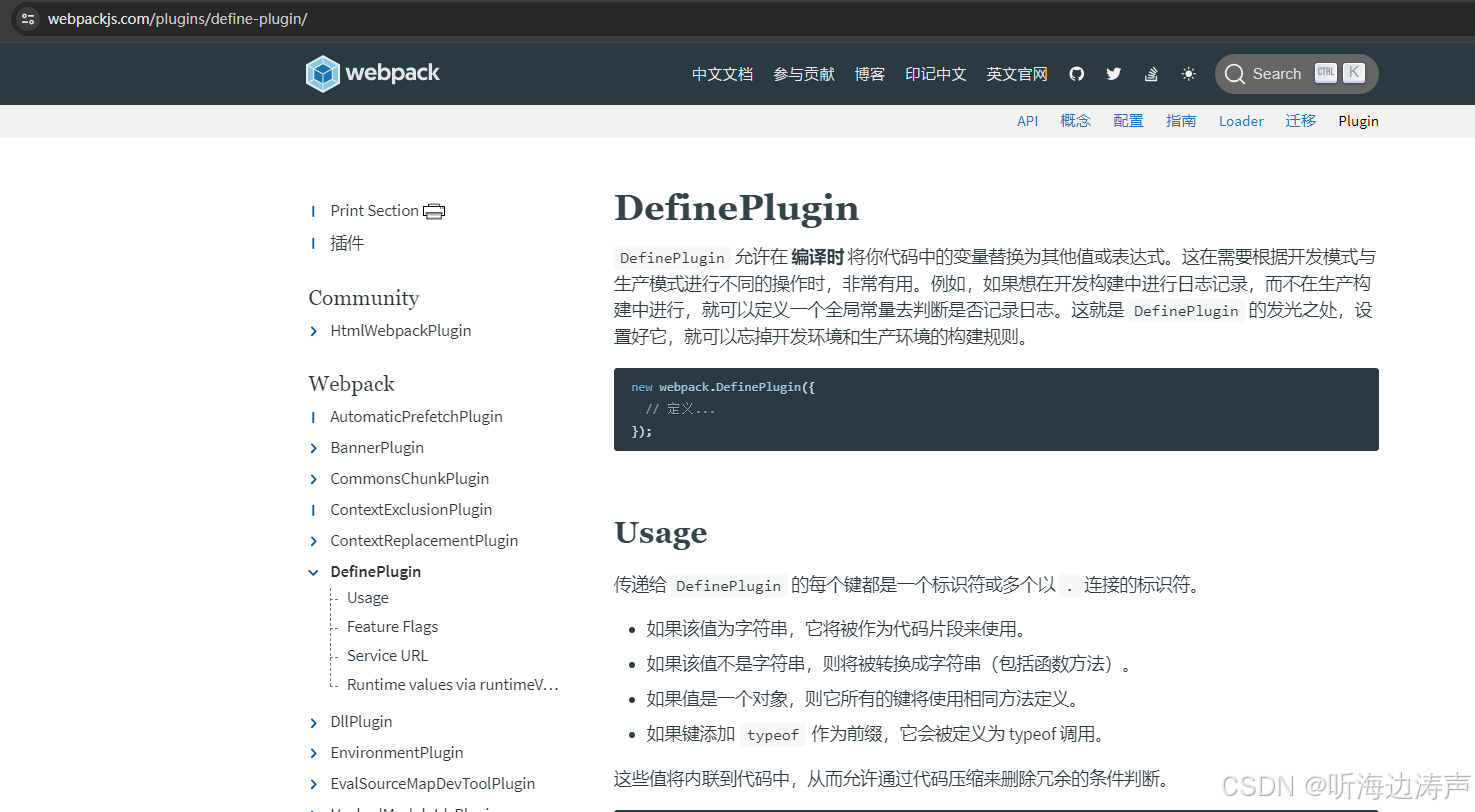Click the browser address bar URL
The height and width of the screenshot is (812, 1475).
177,19
